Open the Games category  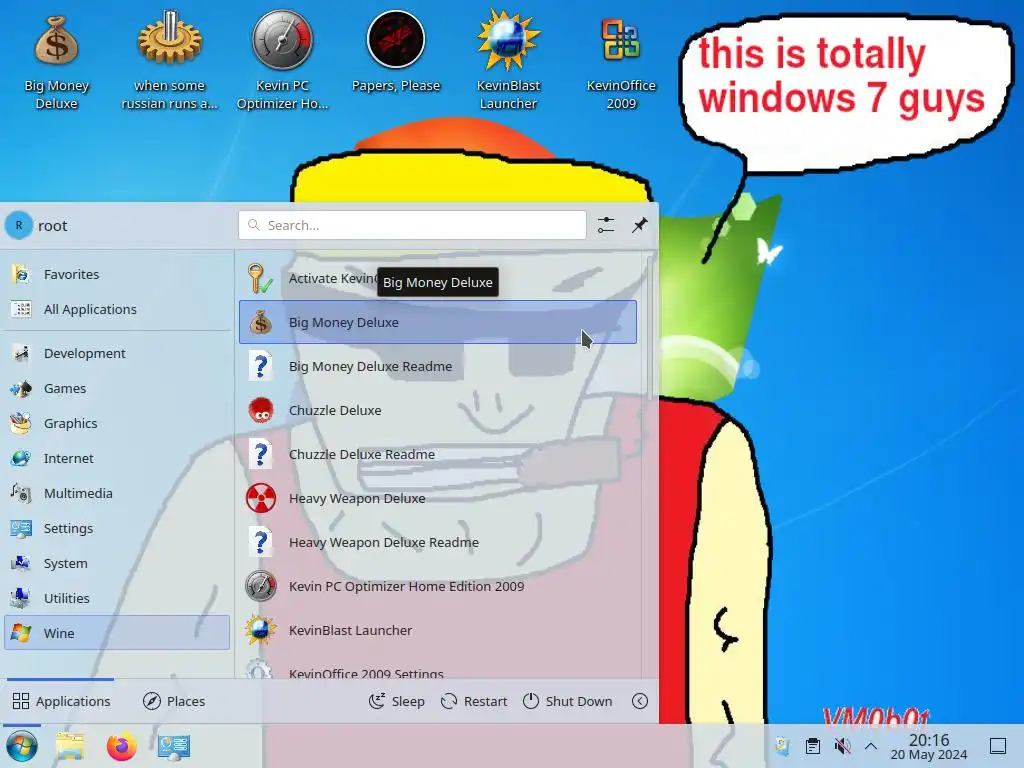pos(117,388)
